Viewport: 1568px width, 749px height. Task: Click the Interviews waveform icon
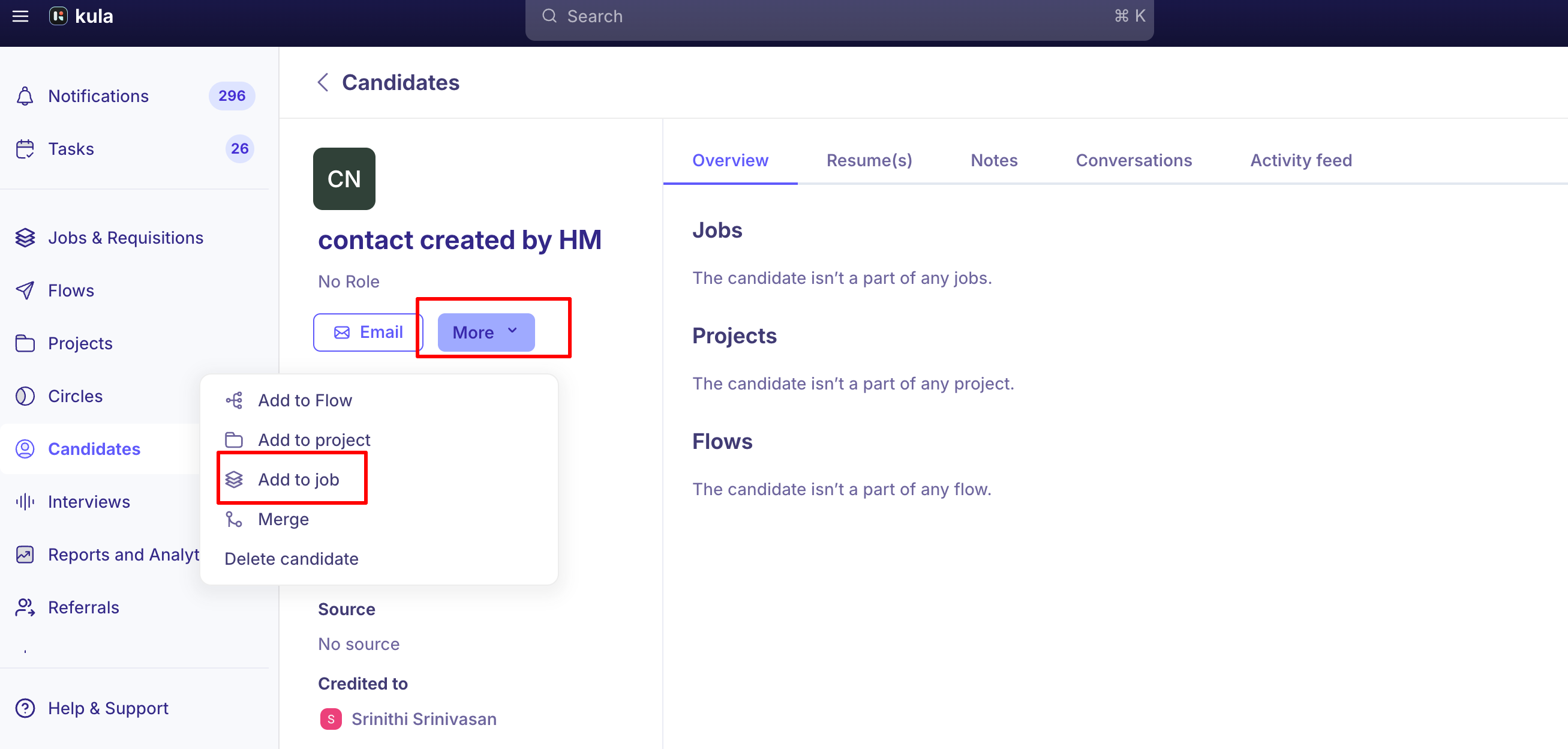(25, 502)
